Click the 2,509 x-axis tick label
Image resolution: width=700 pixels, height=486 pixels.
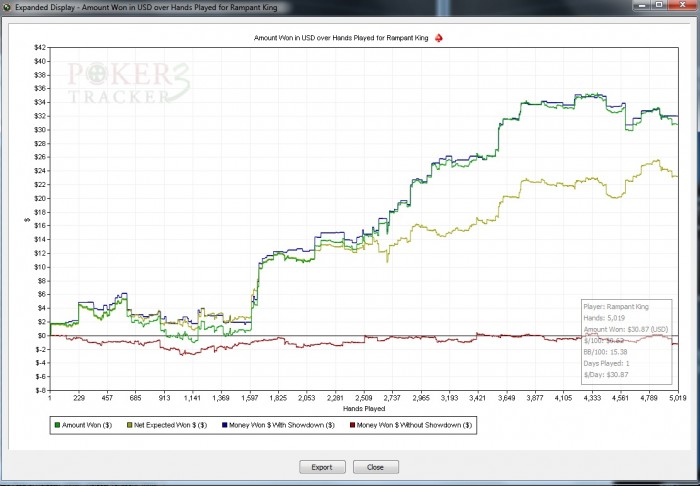(x=364, y=398)
